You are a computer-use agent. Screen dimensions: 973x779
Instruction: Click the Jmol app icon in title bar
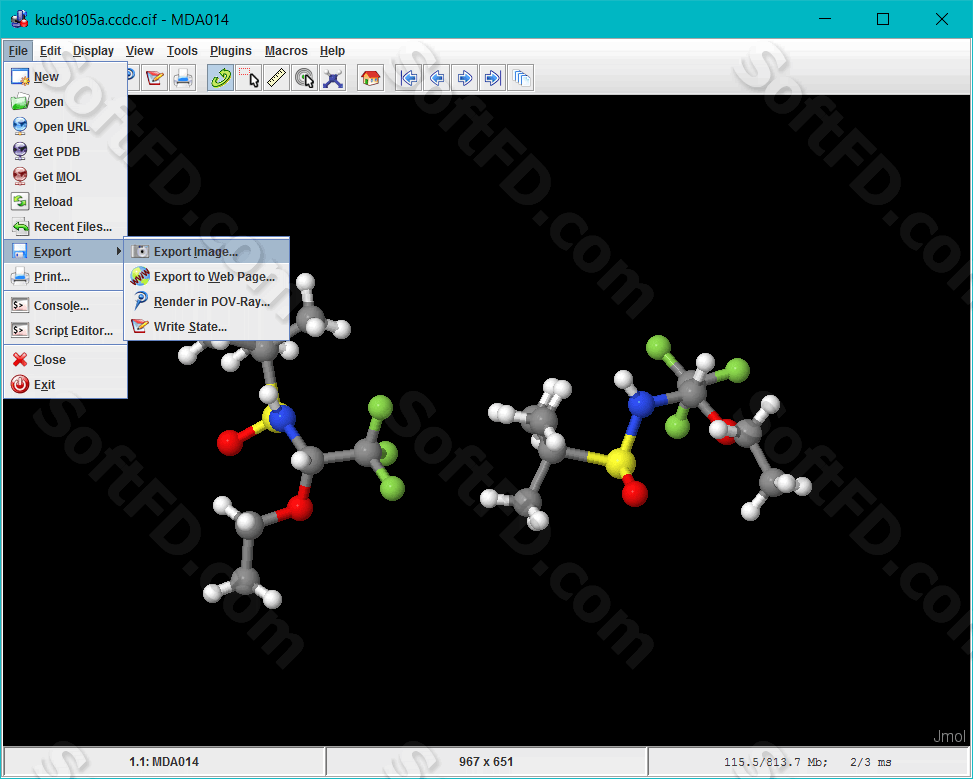coord(19,19)
